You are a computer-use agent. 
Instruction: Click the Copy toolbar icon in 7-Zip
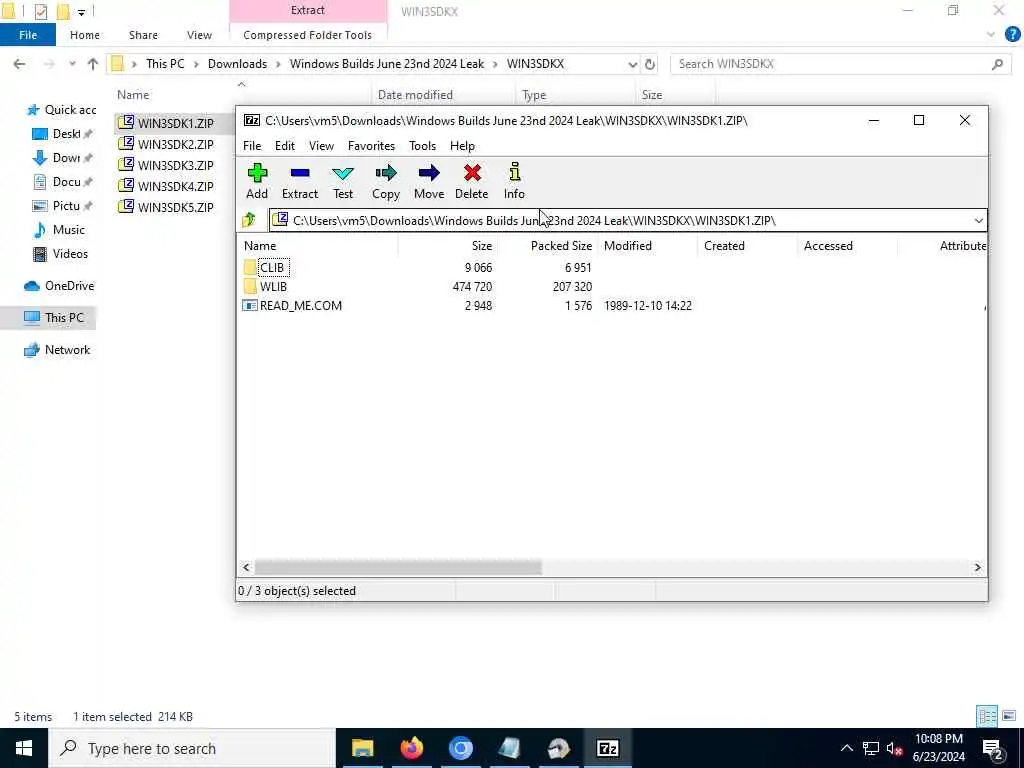(x=386, y=181)
